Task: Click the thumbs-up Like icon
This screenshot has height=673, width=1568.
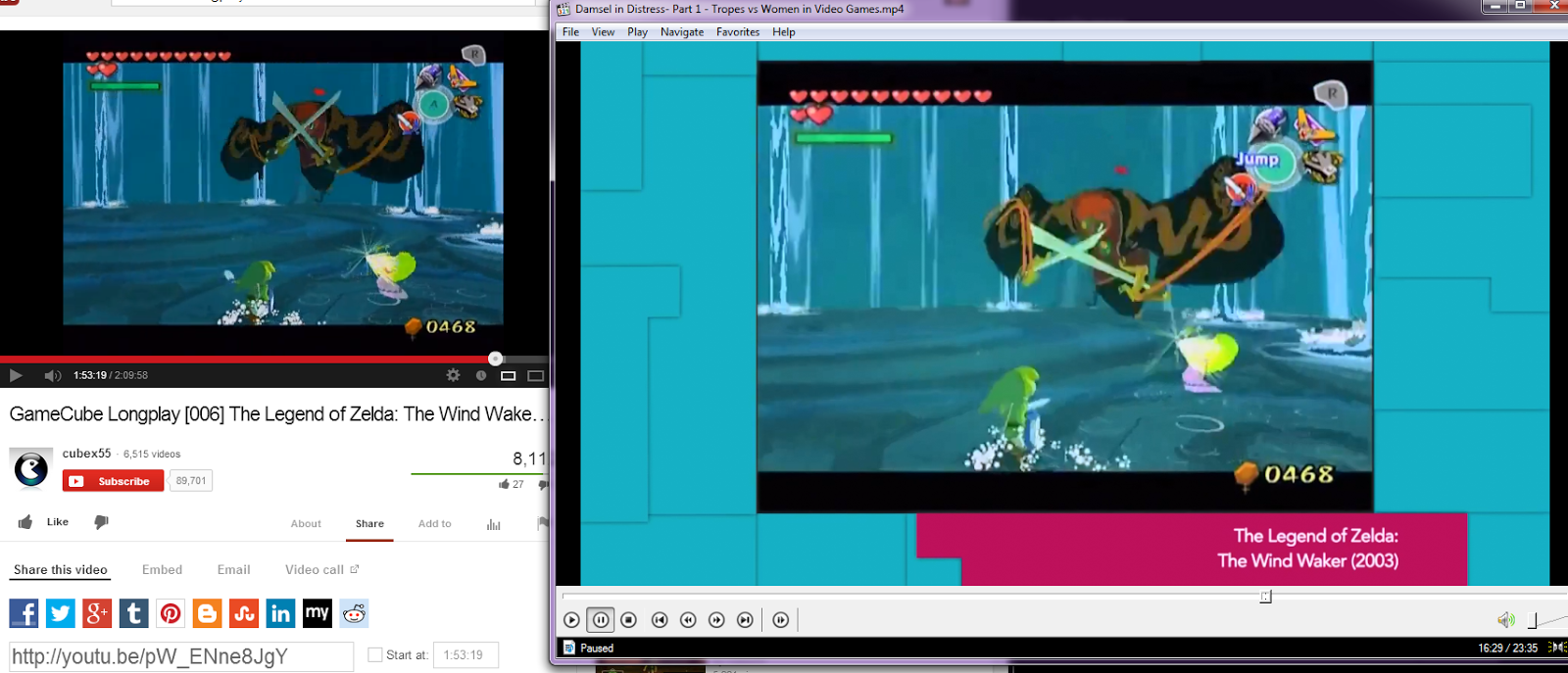Action: pos(25,522)
